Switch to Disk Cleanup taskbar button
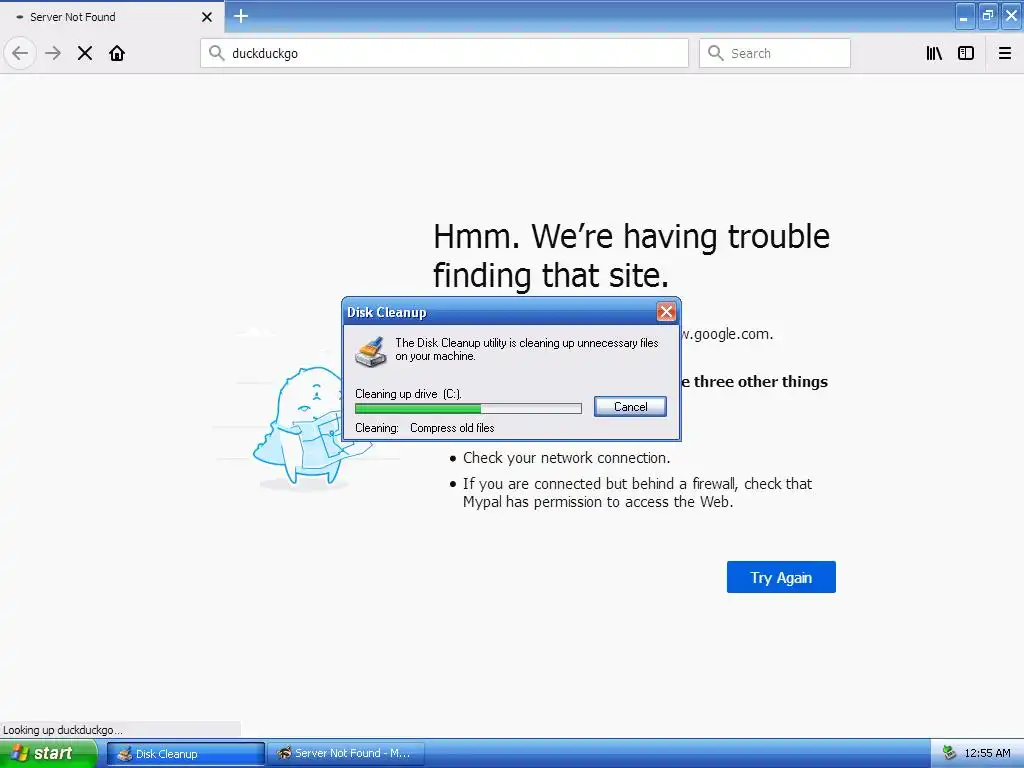The width and height of the screenshot is (1024, 768). tap(186, 754)
